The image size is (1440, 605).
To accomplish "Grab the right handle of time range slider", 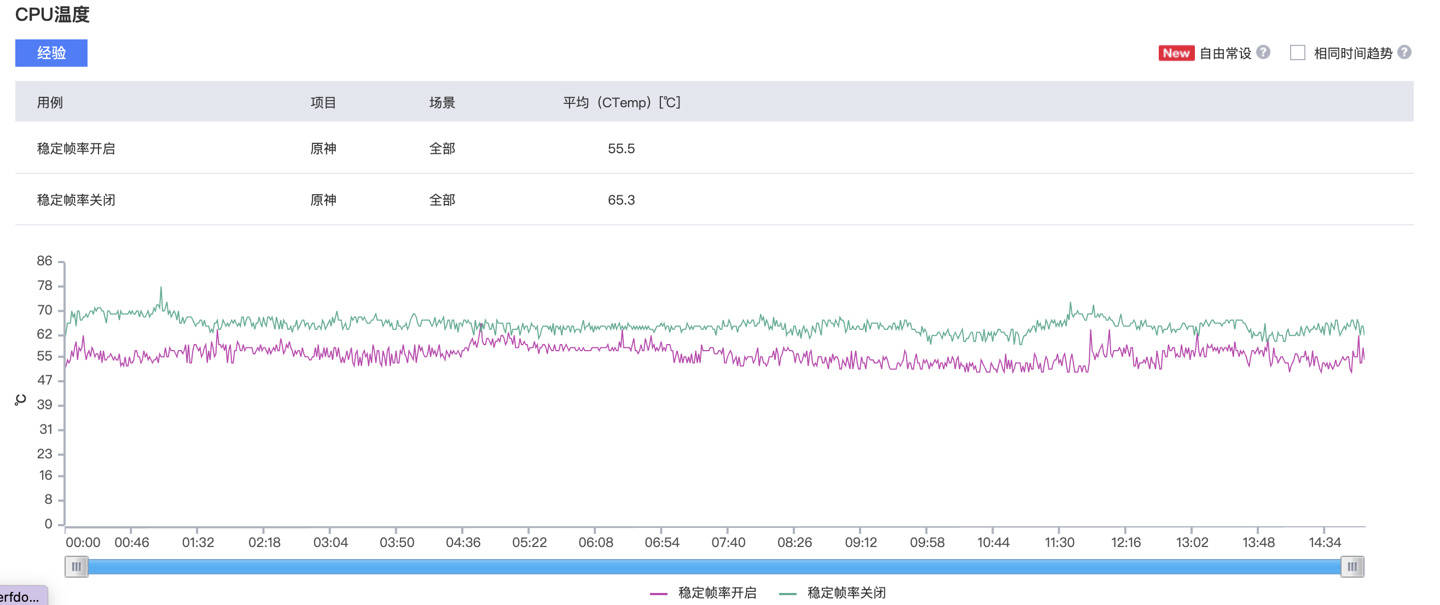I will click(x=1352, y=566).
